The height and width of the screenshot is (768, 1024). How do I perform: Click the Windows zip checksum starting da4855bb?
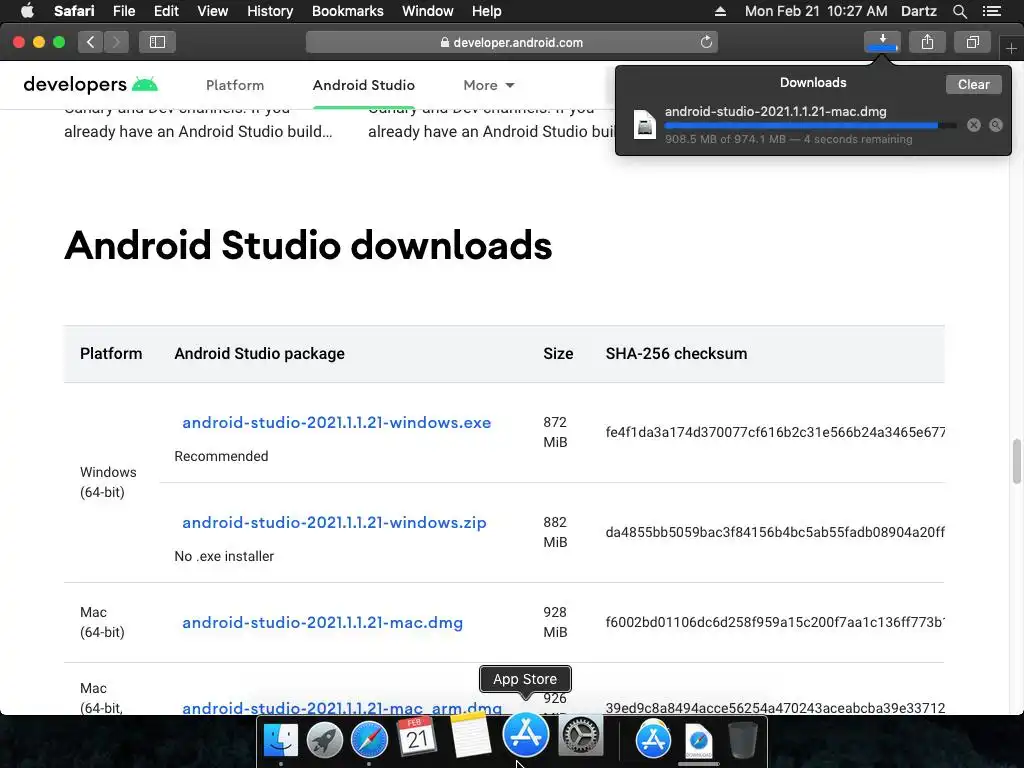[x=775, y=532]
